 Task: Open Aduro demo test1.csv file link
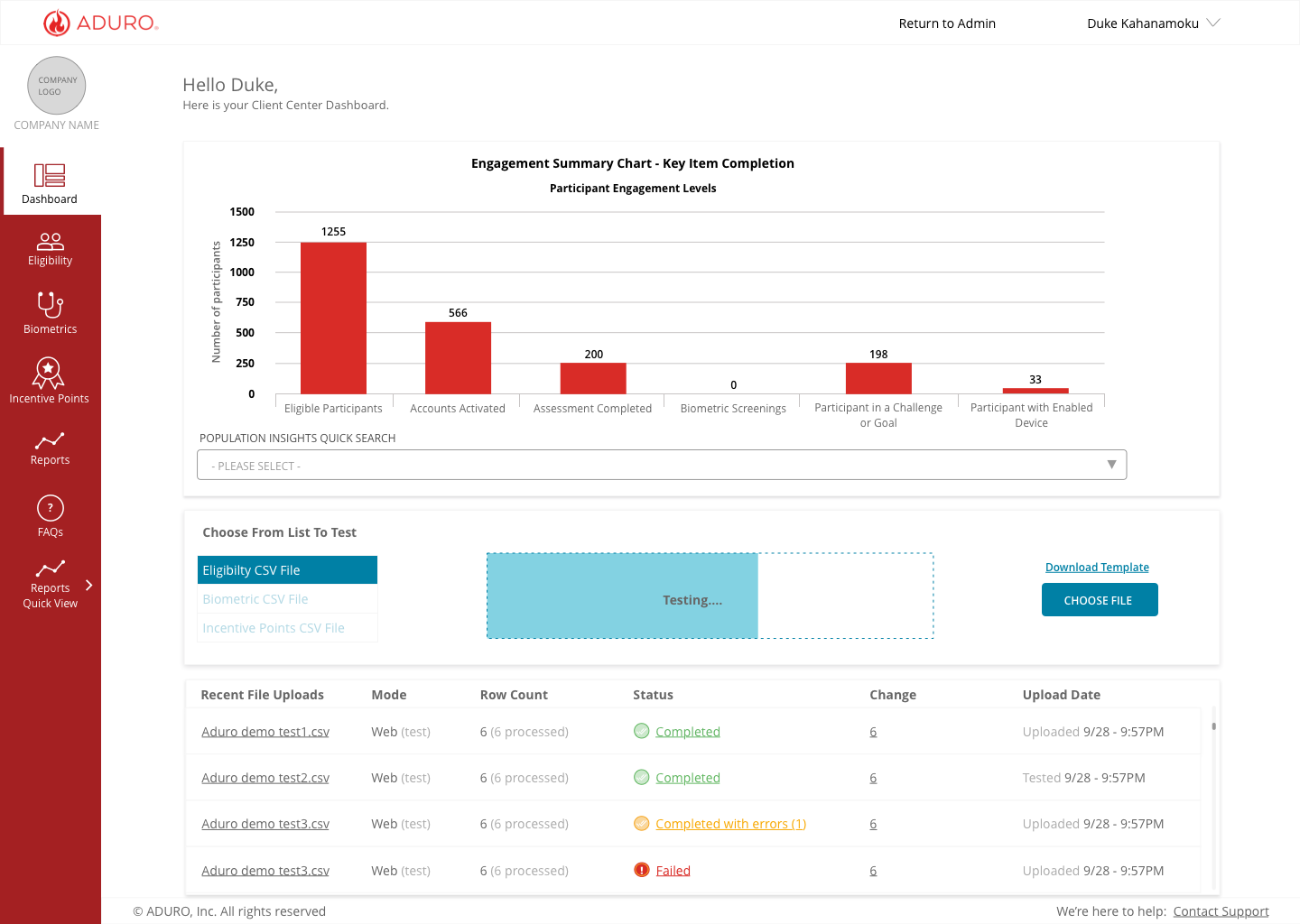(265, 732)
